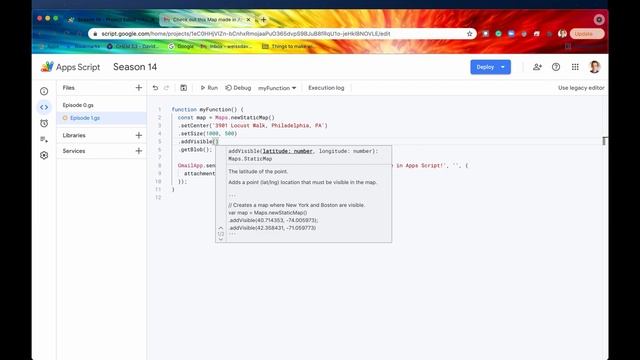Switch to Use legacy editor

pos(581,88)
